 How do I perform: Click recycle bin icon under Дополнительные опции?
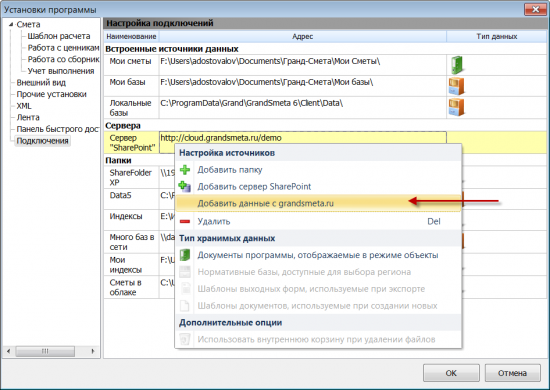tap(185, 339)
